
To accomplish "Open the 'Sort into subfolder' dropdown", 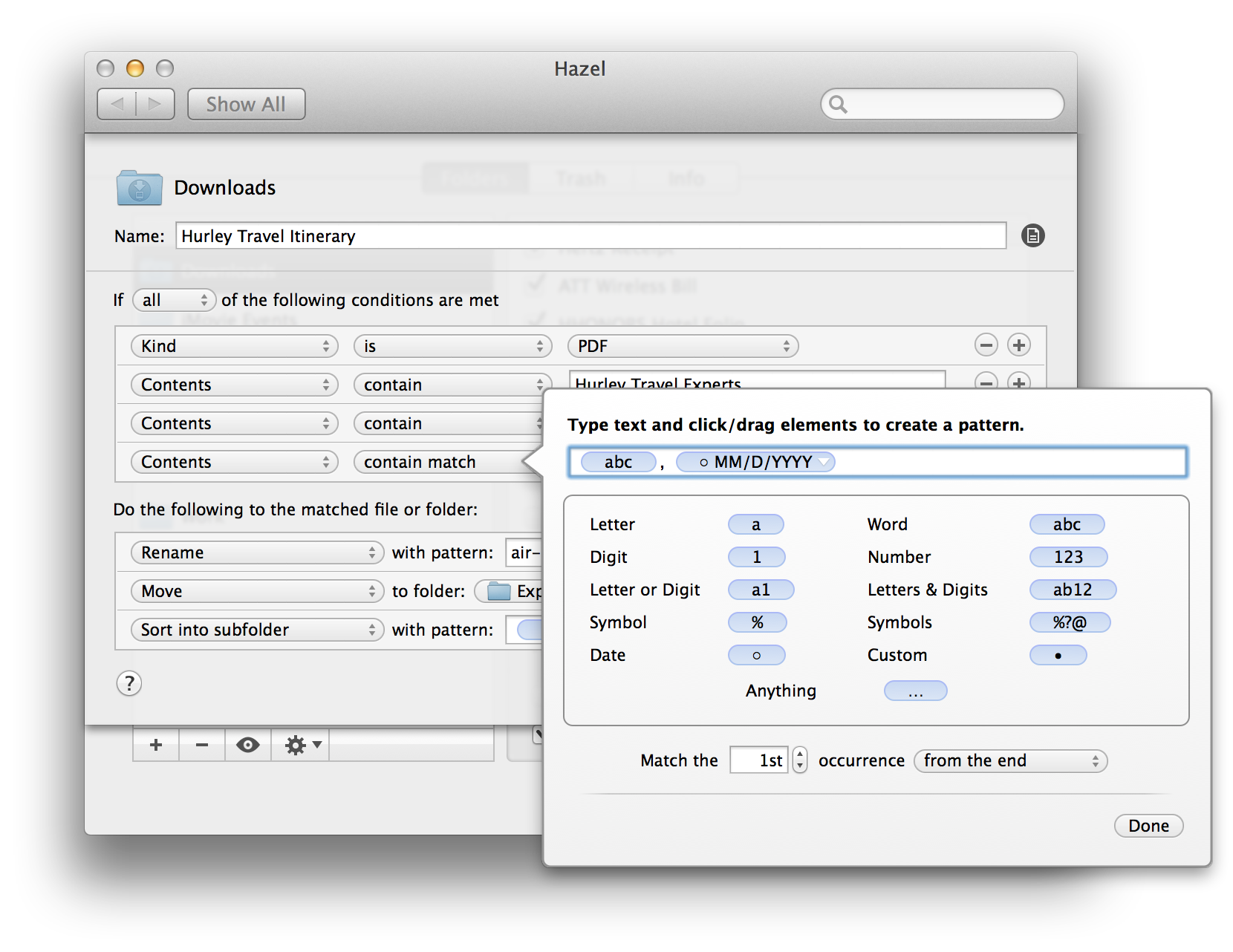I will pos(258,630).
